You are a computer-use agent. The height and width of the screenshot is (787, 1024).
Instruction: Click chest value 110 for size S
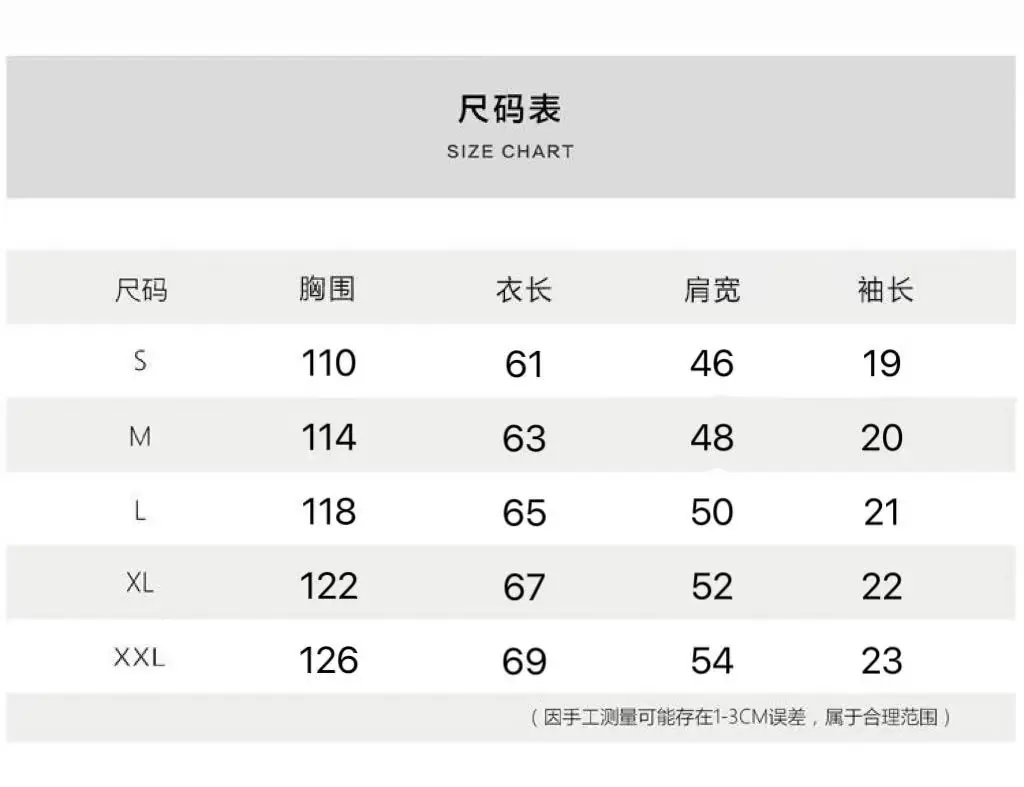(x=328, y=363)
